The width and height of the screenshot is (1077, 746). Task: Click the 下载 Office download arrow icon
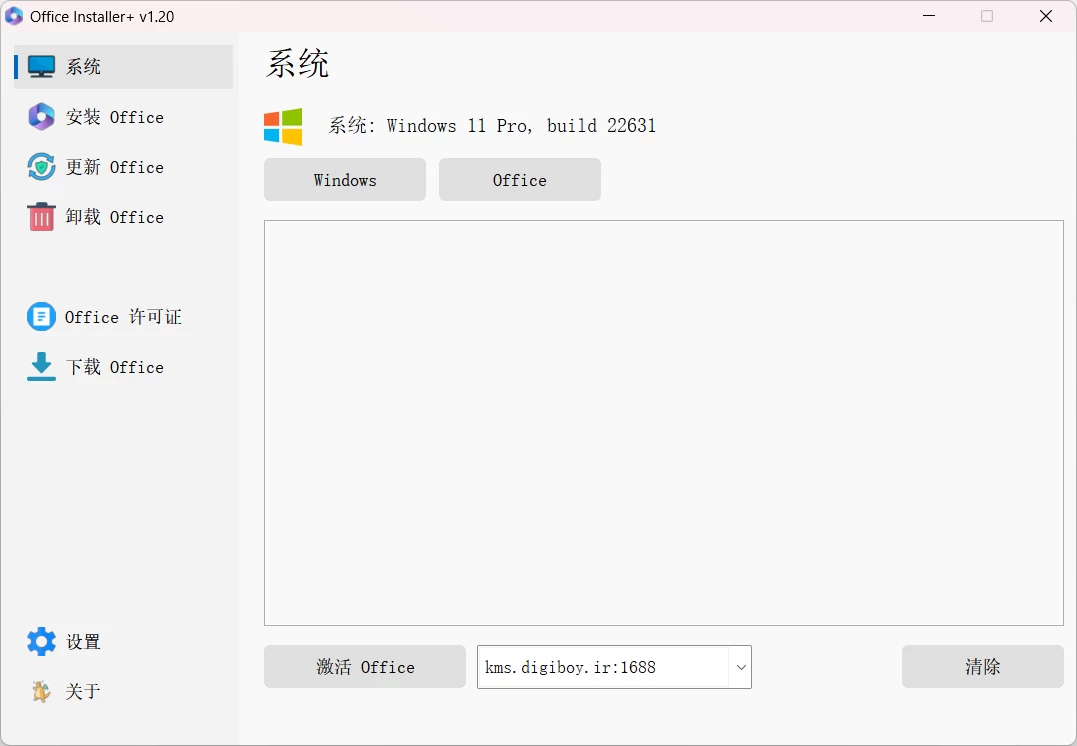pos(40,366)
